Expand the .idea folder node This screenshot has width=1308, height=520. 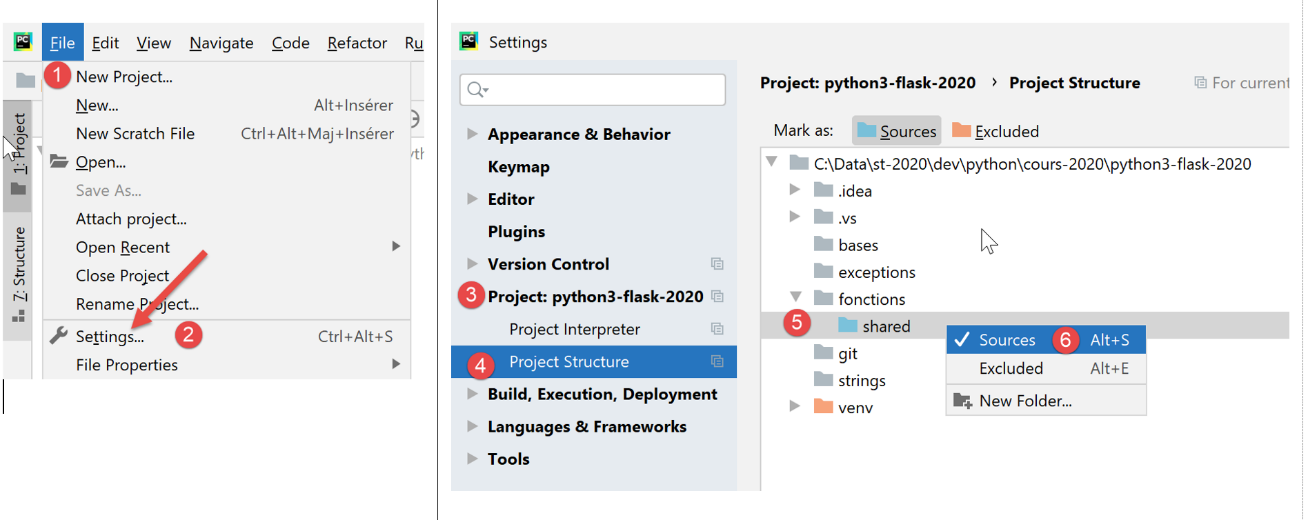coord(795,190)
